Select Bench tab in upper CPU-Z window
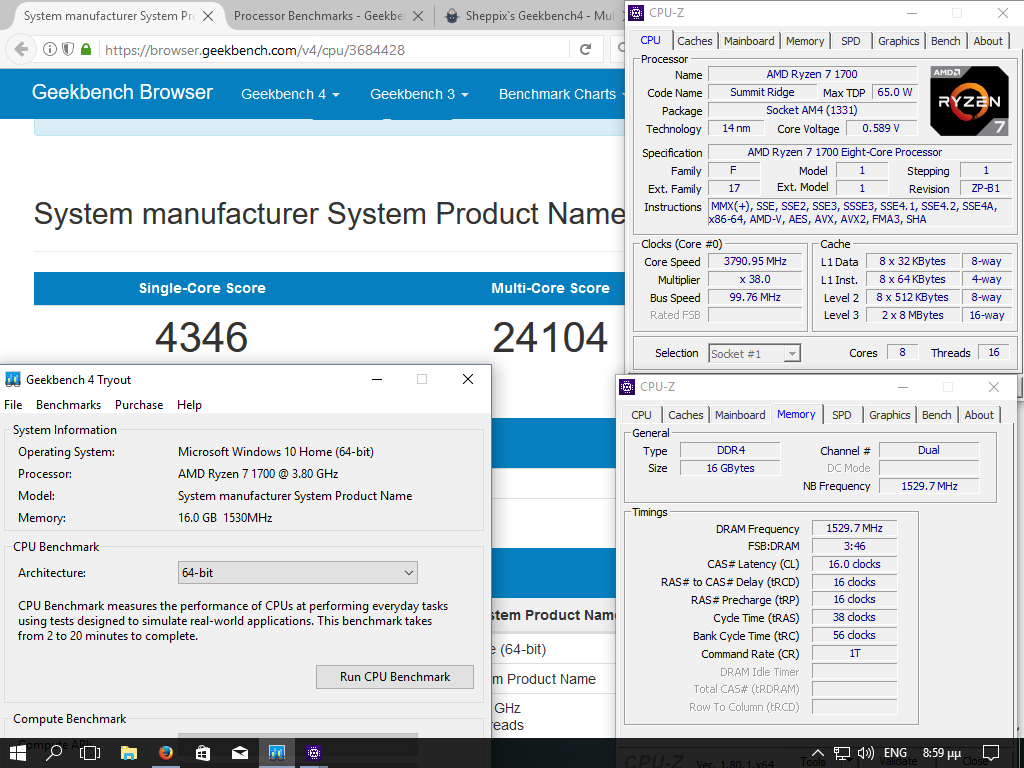Screen dimensions: 1024x768 coord(946,41)
